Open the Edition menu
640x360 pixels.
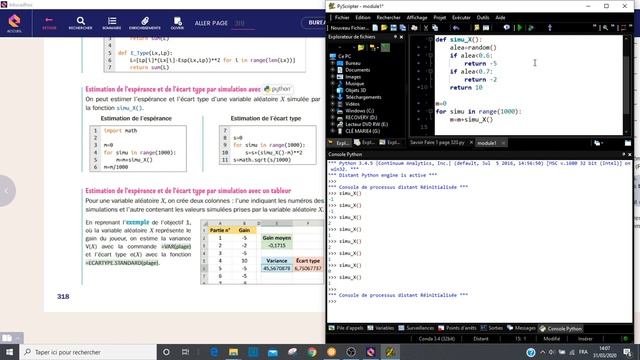[x=363, y=18]
